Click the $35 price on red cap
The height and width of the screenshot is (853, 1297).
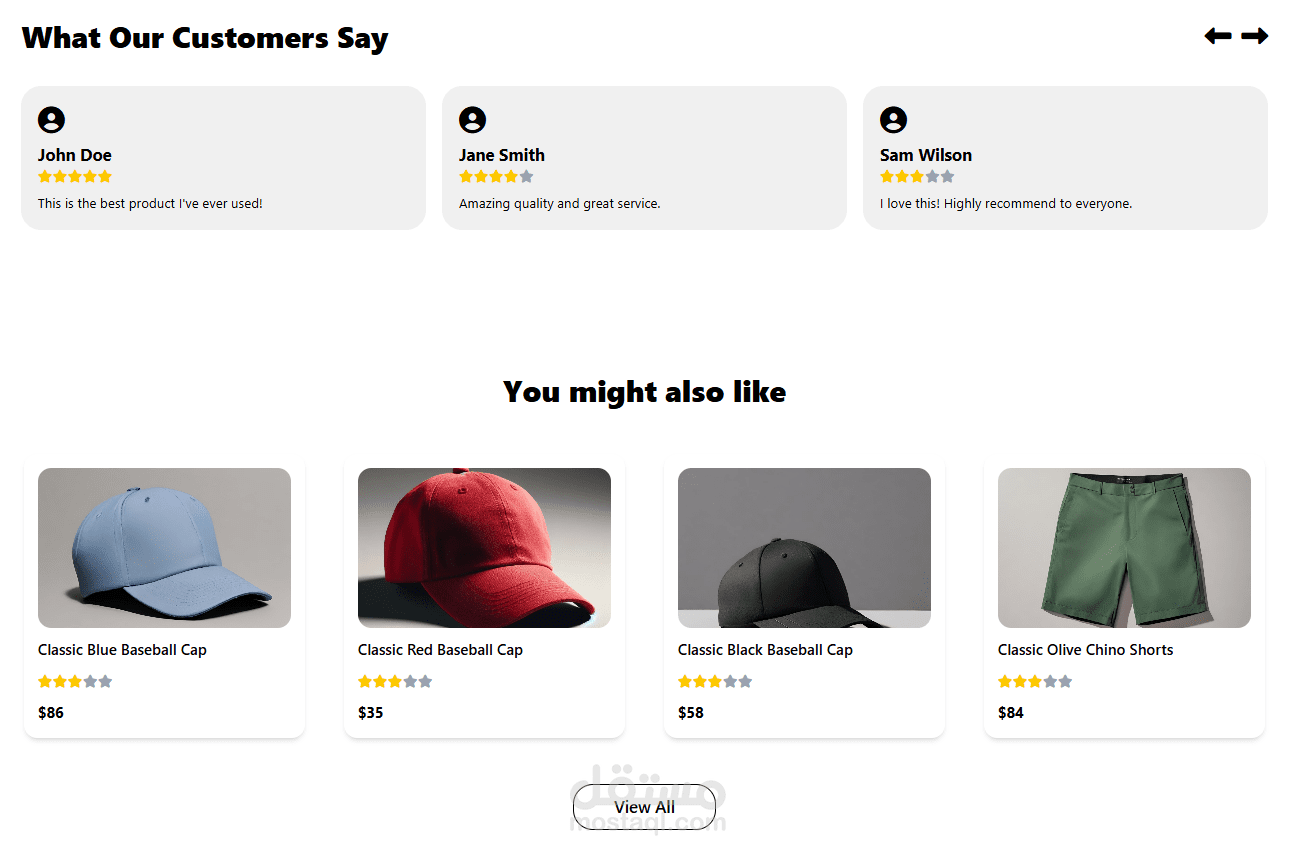click(370, 713)
